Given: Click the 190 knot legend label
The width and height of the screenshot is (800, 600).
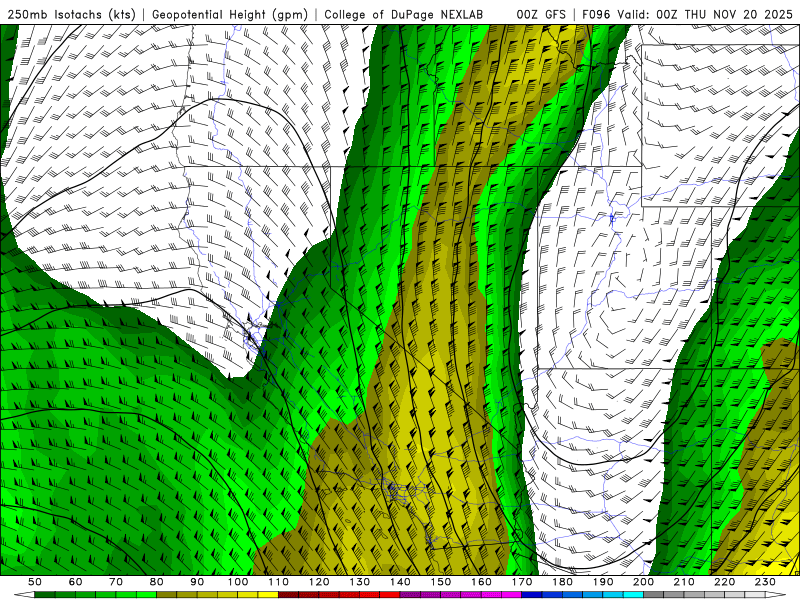Looking at the screenshot, I should coord(603,582).
